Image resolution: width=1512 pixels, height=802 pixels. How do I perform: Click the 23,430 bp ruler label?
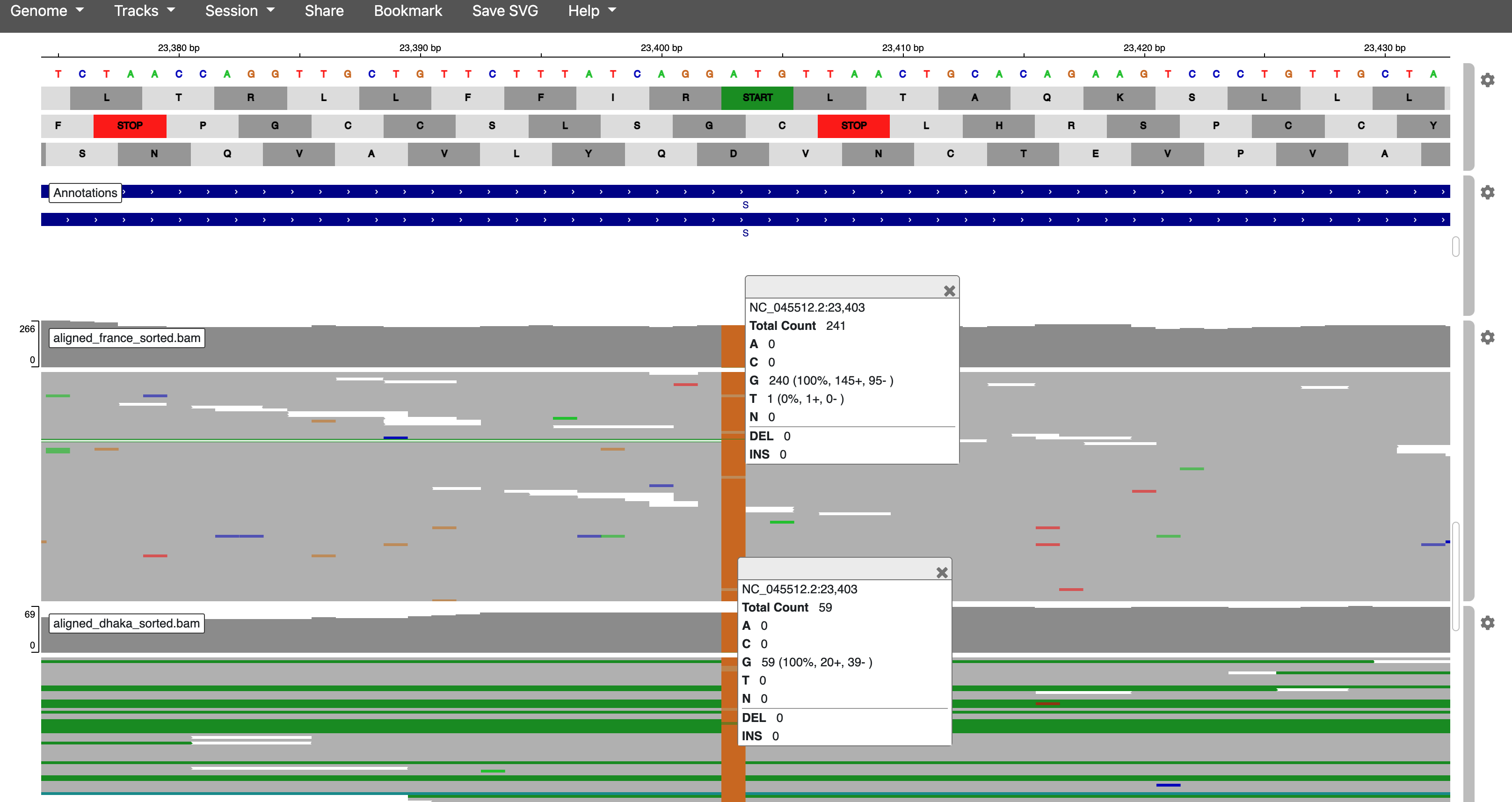pyautogui.click(x=1385, y=48)
